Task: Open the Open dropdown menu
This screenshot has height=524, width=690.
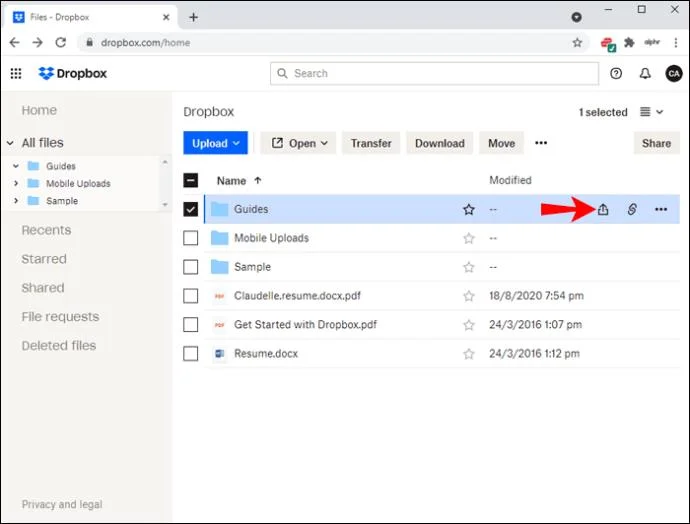Action: pyautogui.click(x=298, y=143)
